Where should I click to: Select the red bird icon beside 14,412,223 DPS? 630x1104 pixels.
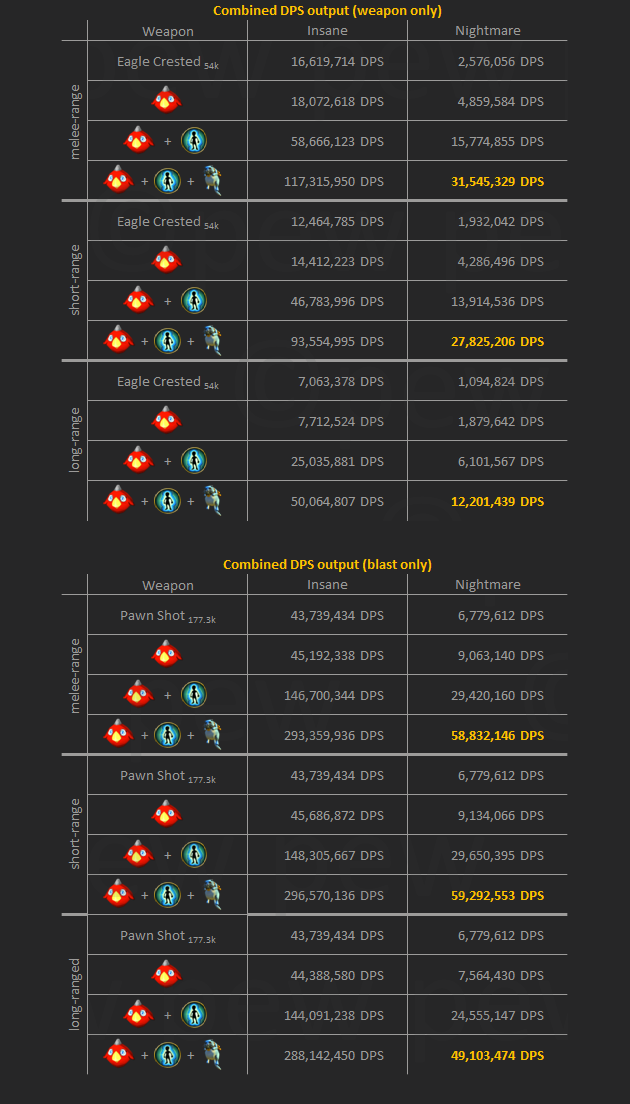[166, 261]
